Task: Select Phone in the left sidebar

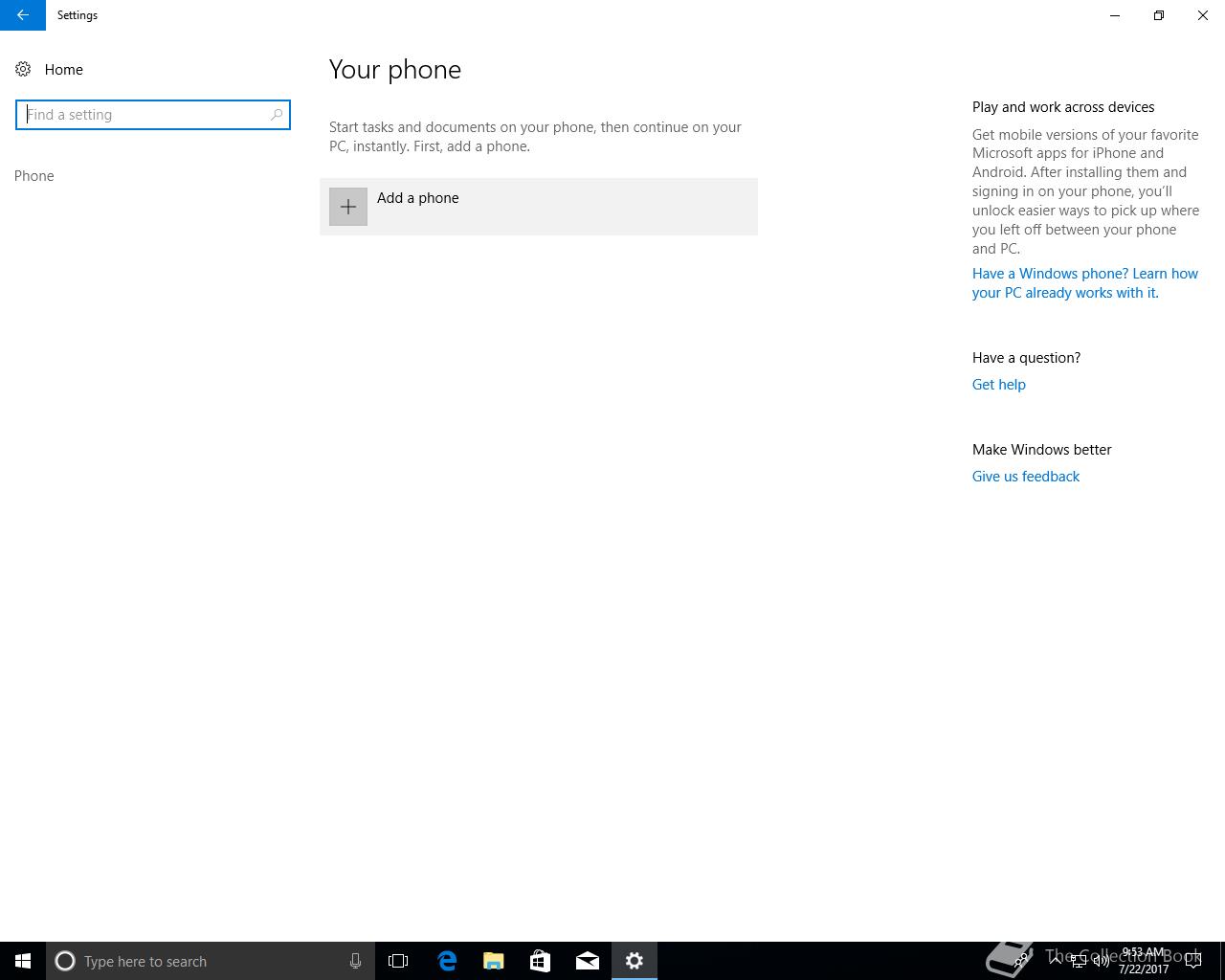Action: click(x=34, y=176)
